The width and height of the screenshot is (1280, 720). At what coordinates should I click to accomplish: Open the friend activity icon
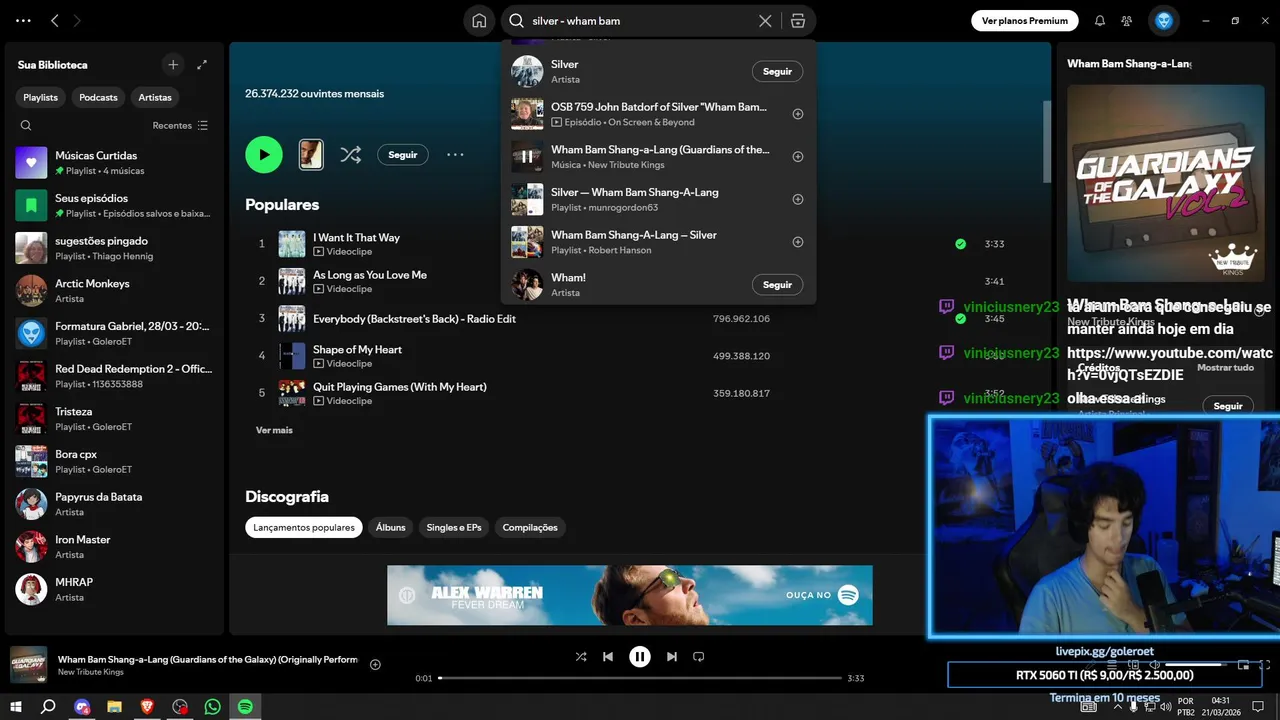point(1127,21)
